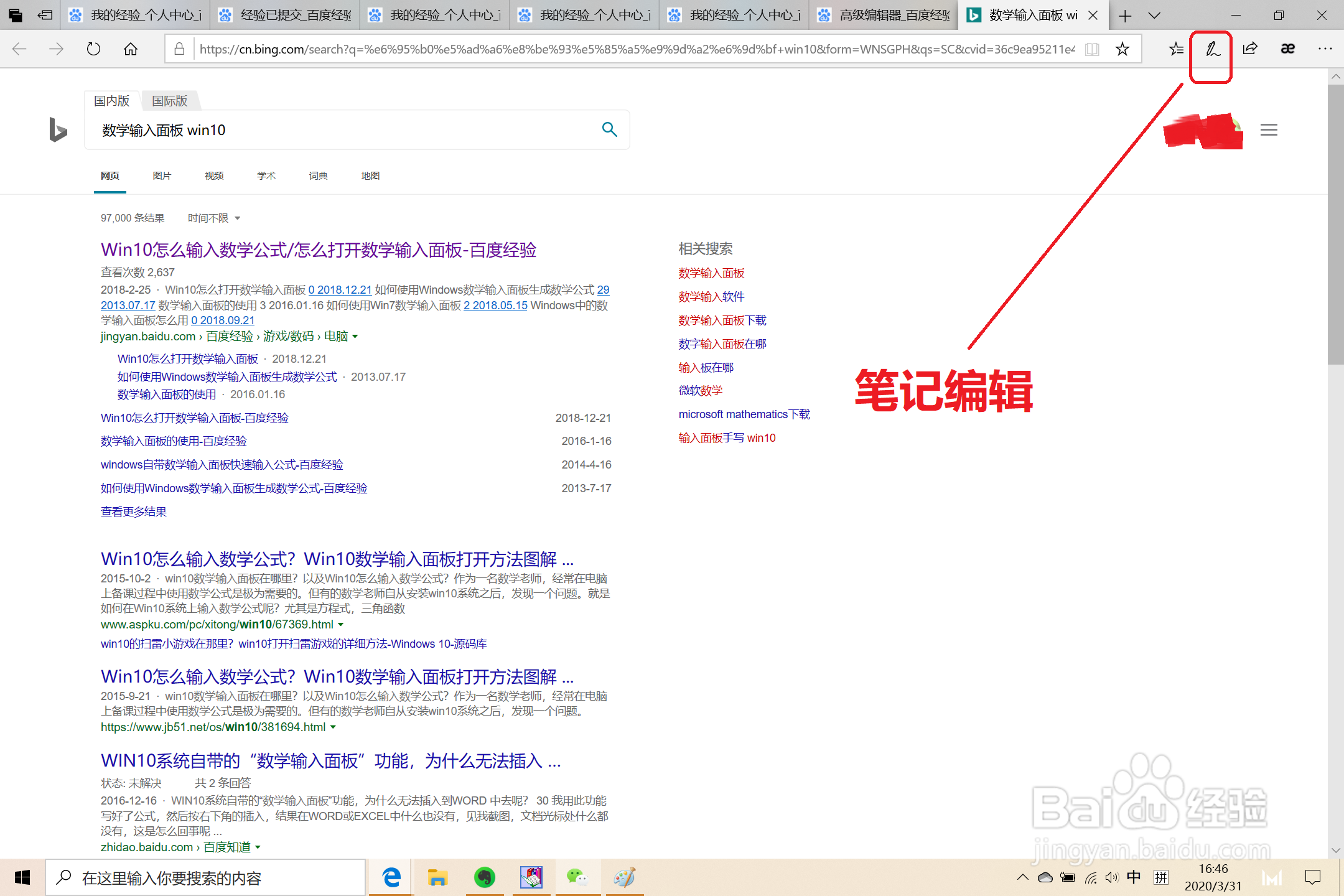This screenshot has width=1344, height=896.
Task: Click the set-aside tabs icon
Action: click(x=15, y=15)
